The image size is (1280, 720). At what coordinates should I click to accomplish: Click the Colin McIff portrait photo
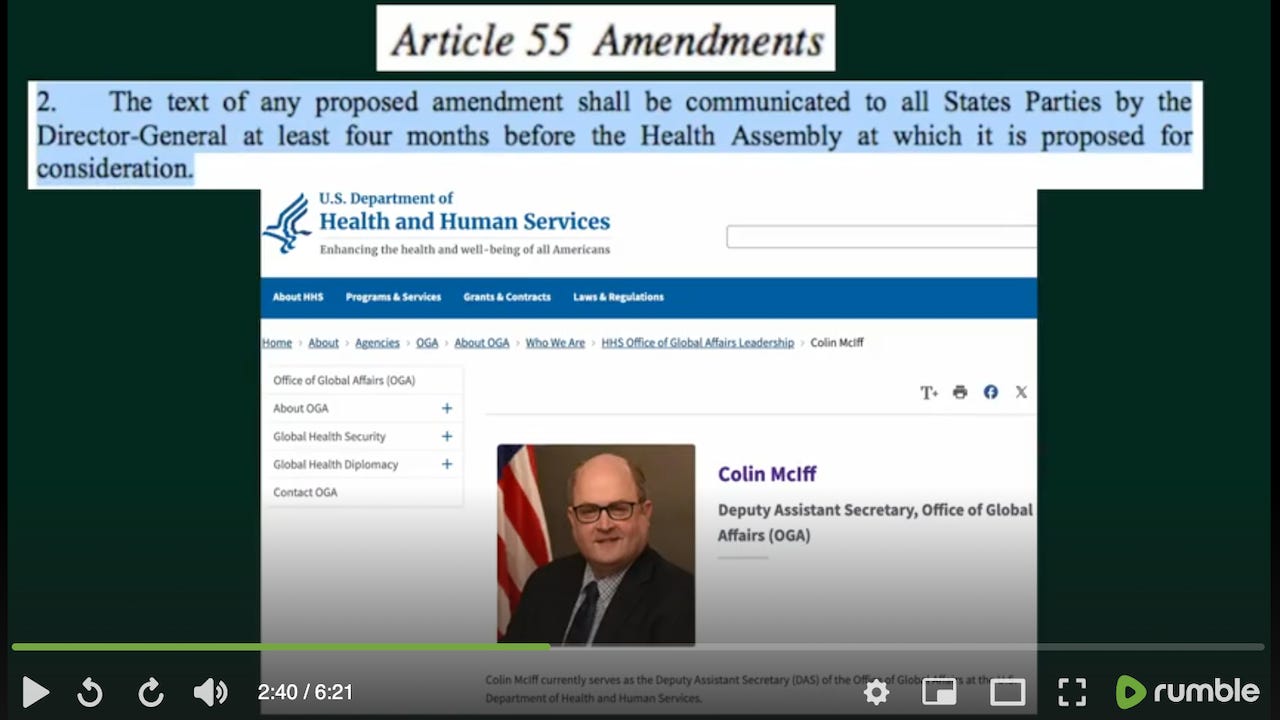point(596,544)
